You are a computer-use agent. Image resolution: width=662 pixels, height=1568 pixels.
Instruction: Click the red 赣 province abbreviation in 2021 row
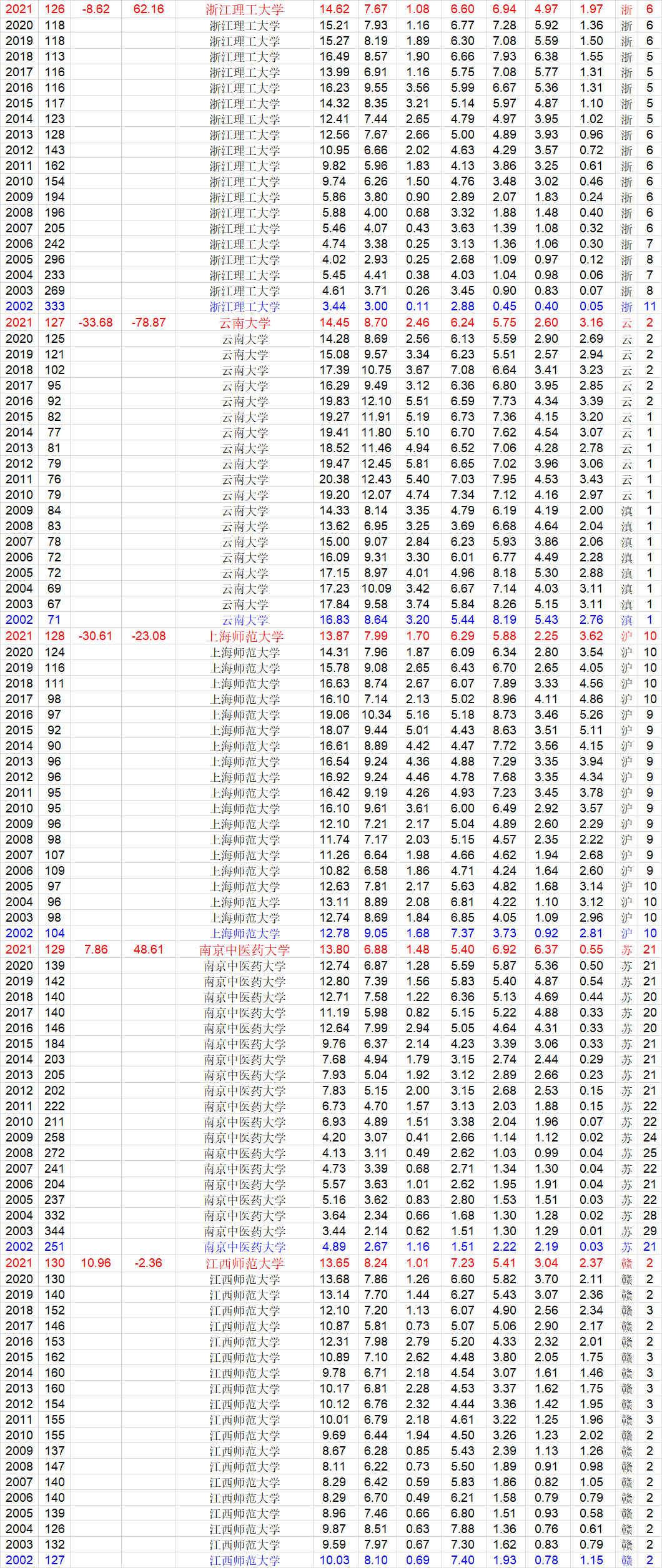click(626, 1263)
